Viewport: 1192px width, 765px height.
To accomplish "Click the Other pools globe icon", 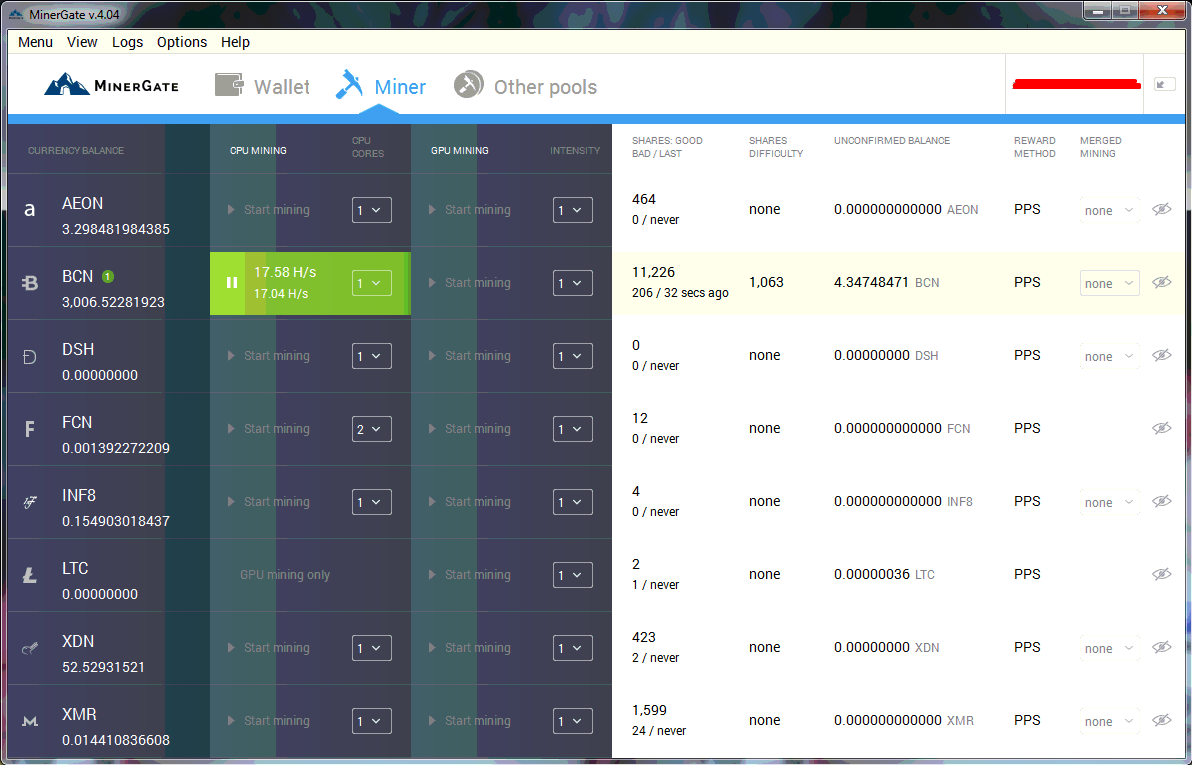I will pos(467,85).
